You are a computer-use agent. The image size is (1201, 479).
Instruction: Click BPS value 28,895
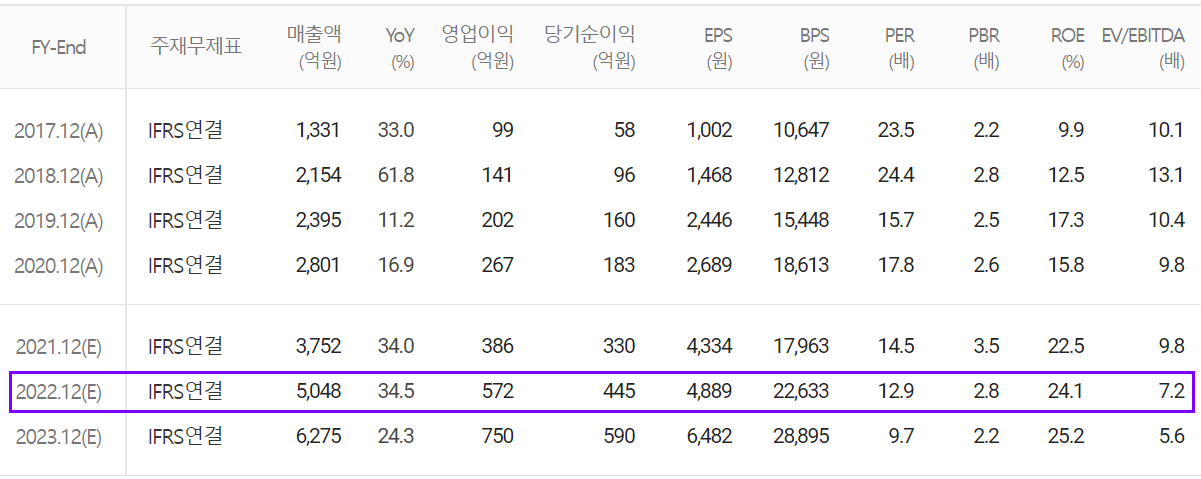pos(801,436)
